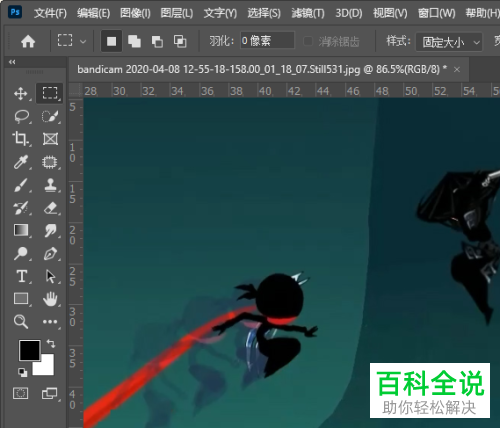The image size is (500, 428).
Task: Select the Horizontal Type tool
Action: (x=22, y=276)
